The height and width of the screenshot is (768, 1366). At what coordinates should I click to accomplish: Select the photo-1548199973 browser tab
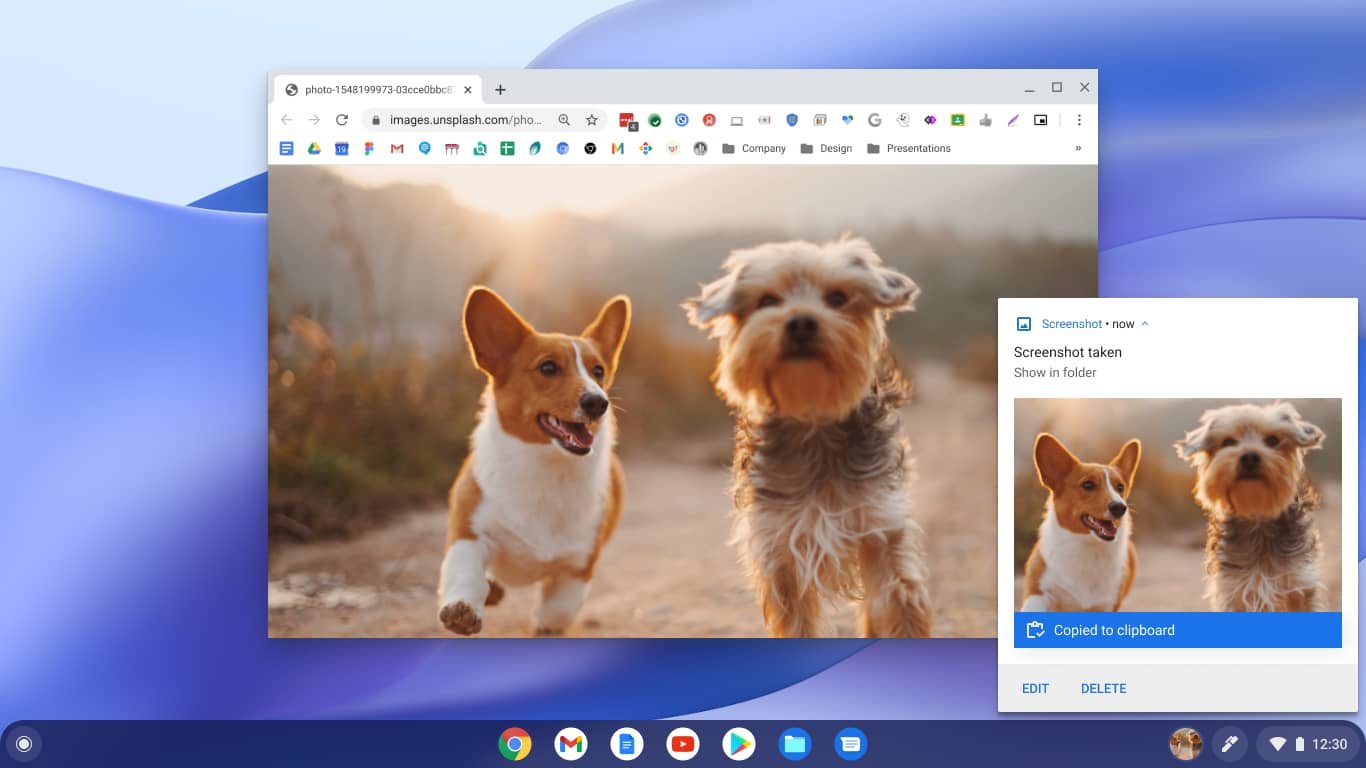coord(377,89)
